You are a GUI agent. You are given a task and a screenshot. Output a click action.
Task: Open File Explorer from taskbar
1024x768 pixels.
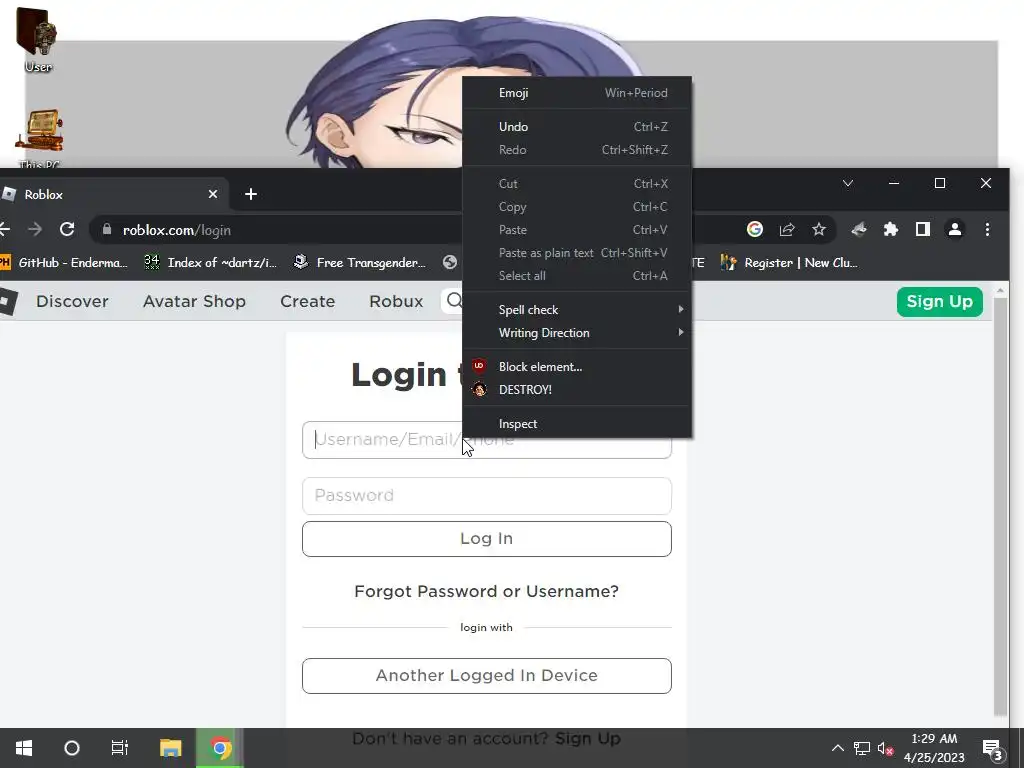[x=170, y=748]
